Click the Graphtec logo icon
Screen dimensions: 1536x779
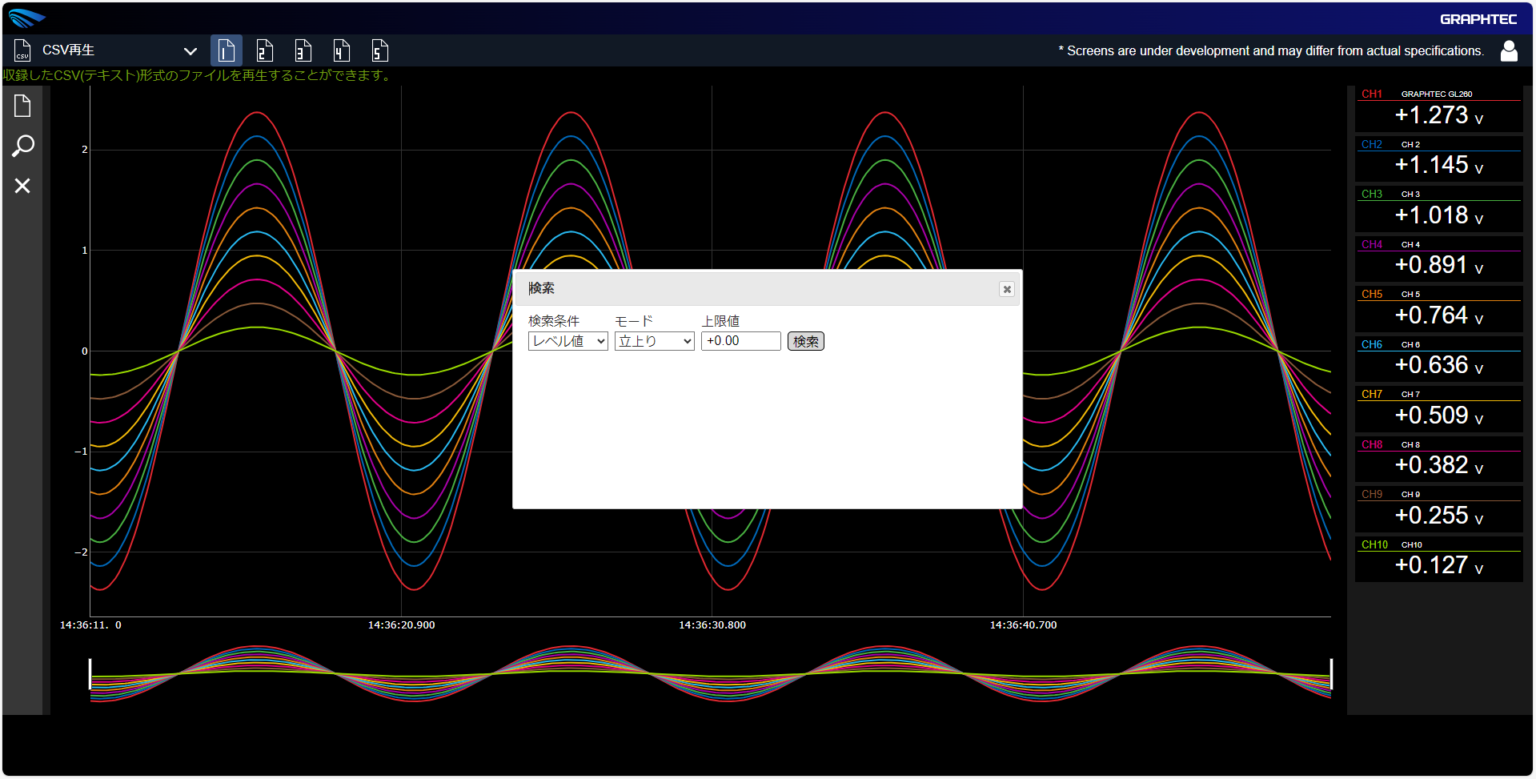27,18
